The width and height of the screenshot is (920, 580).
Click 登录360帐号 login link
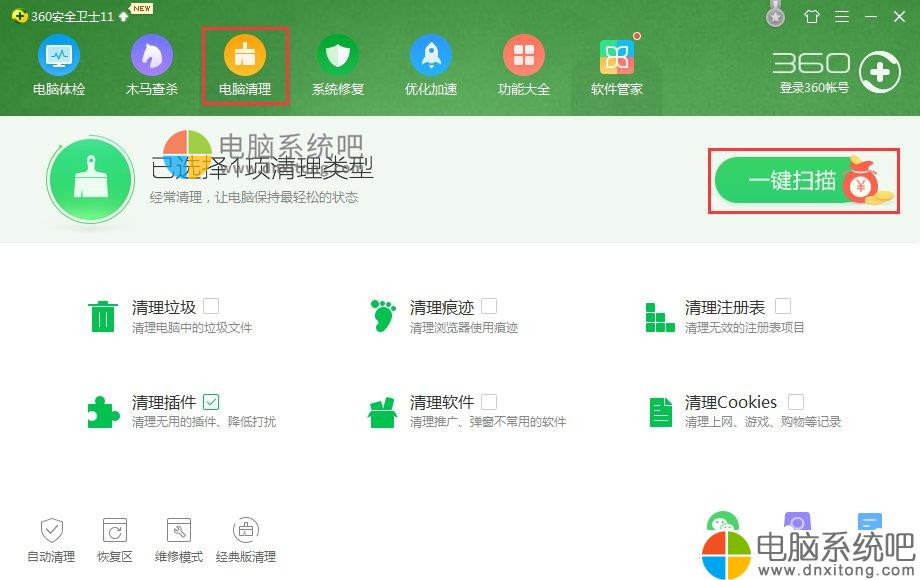(x=814, y=88)
